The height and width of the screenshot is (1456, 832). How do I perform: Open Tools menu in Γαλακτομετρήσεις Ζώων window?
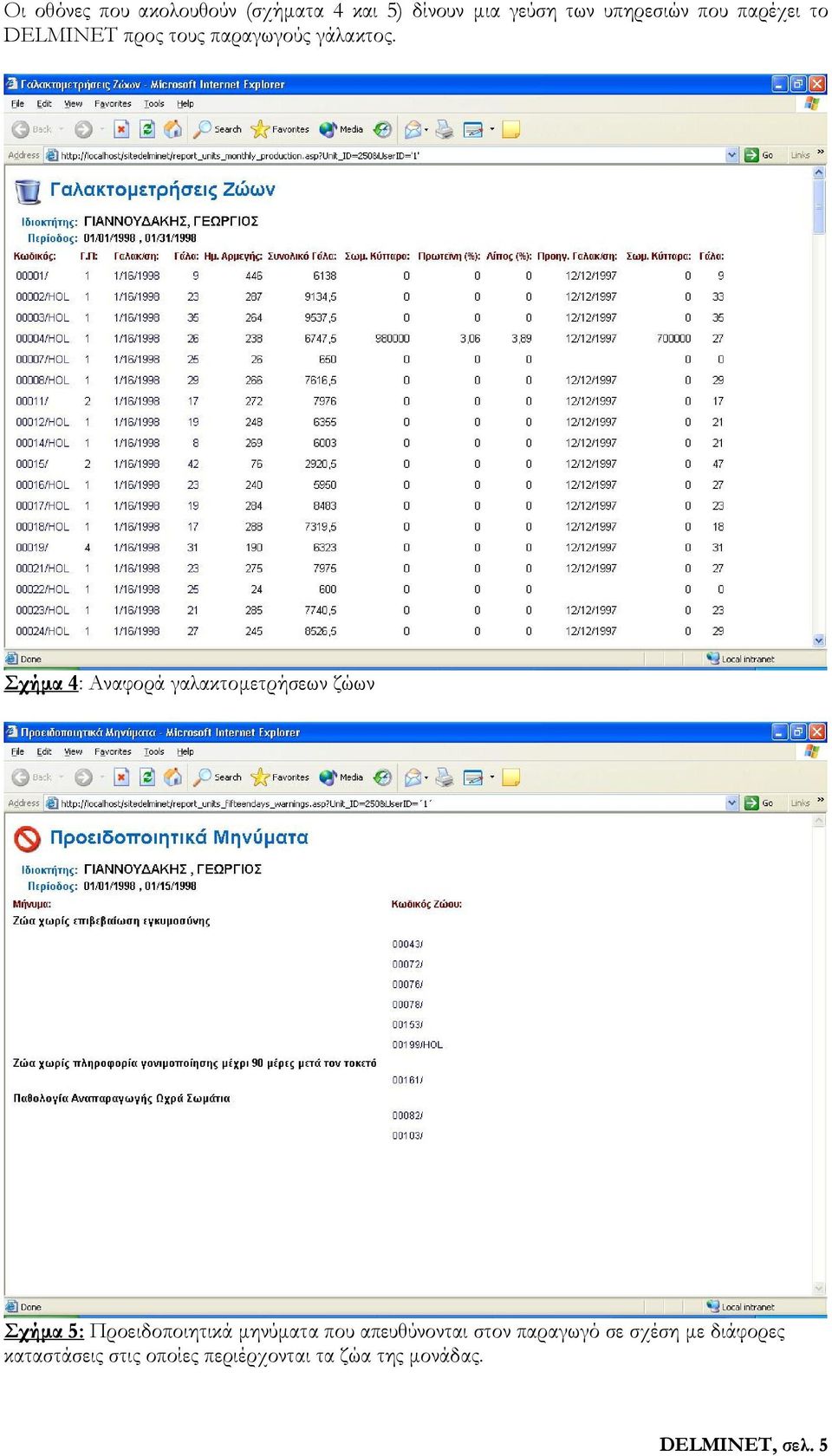point(154,104)
